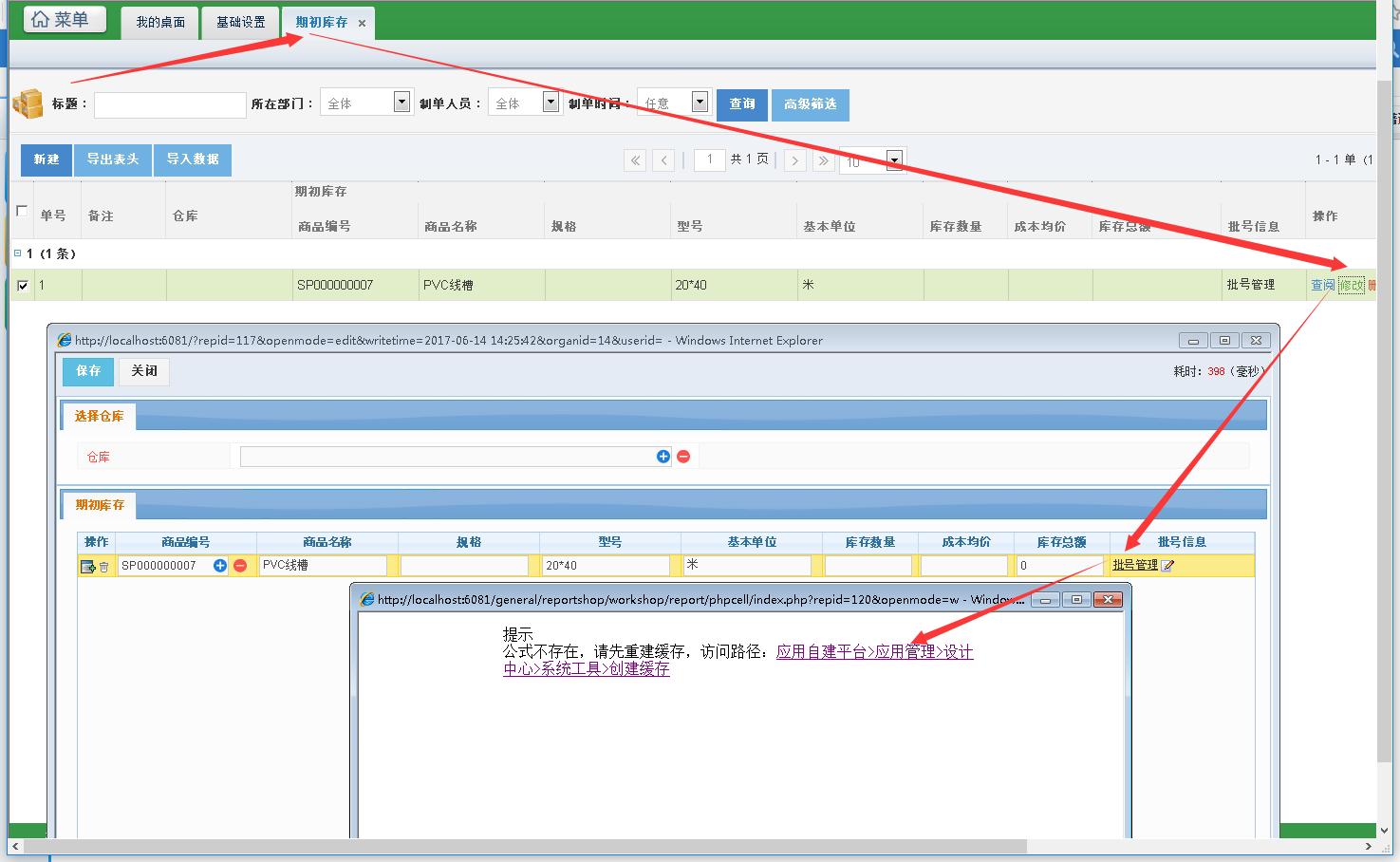The height and width of the screenshot is (862, 1400).
Task: Follow the 应用自建平台>应用管理>设计中心 link
Action: click(874, 651)
